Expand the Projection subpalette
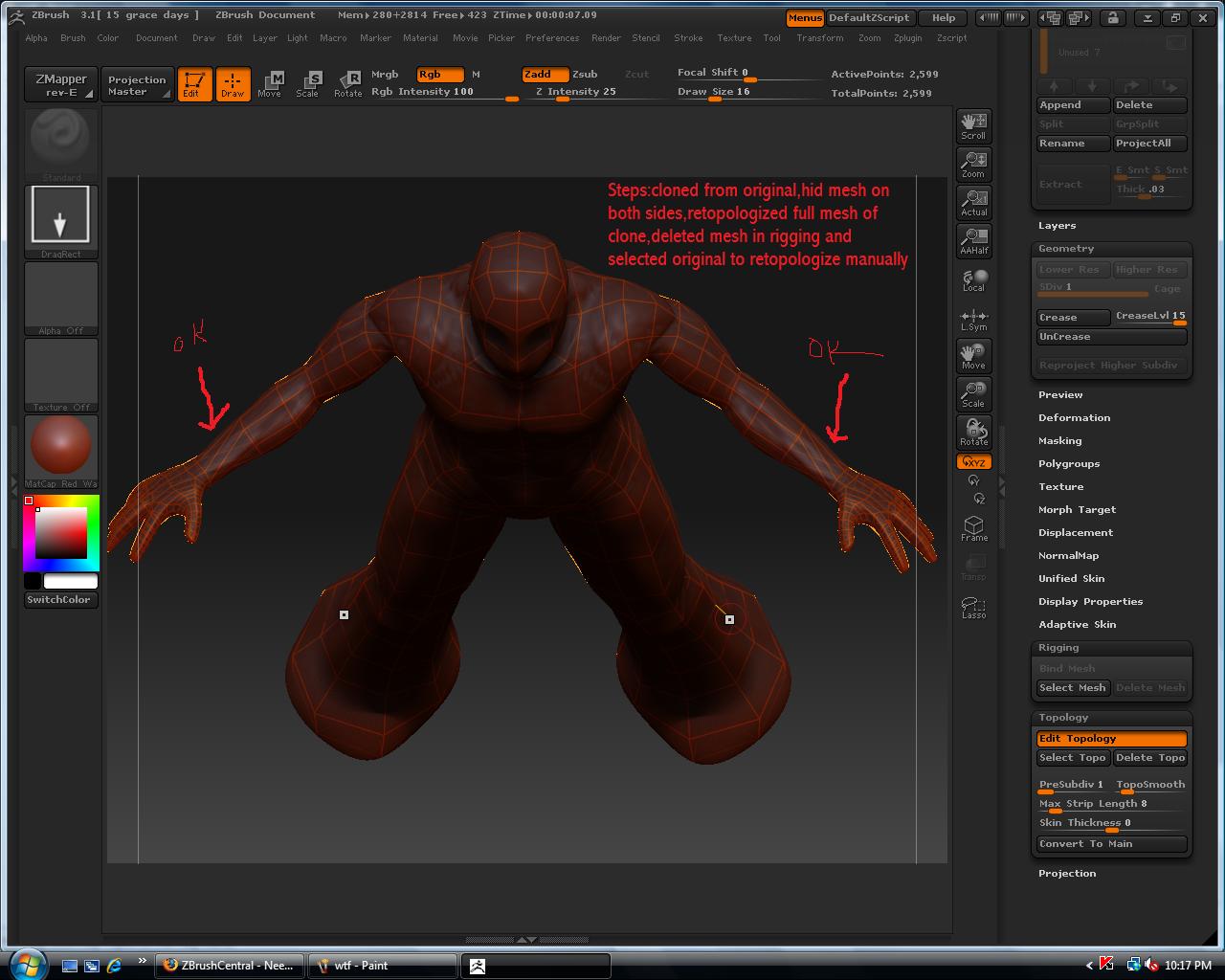 coord(1067,874)
